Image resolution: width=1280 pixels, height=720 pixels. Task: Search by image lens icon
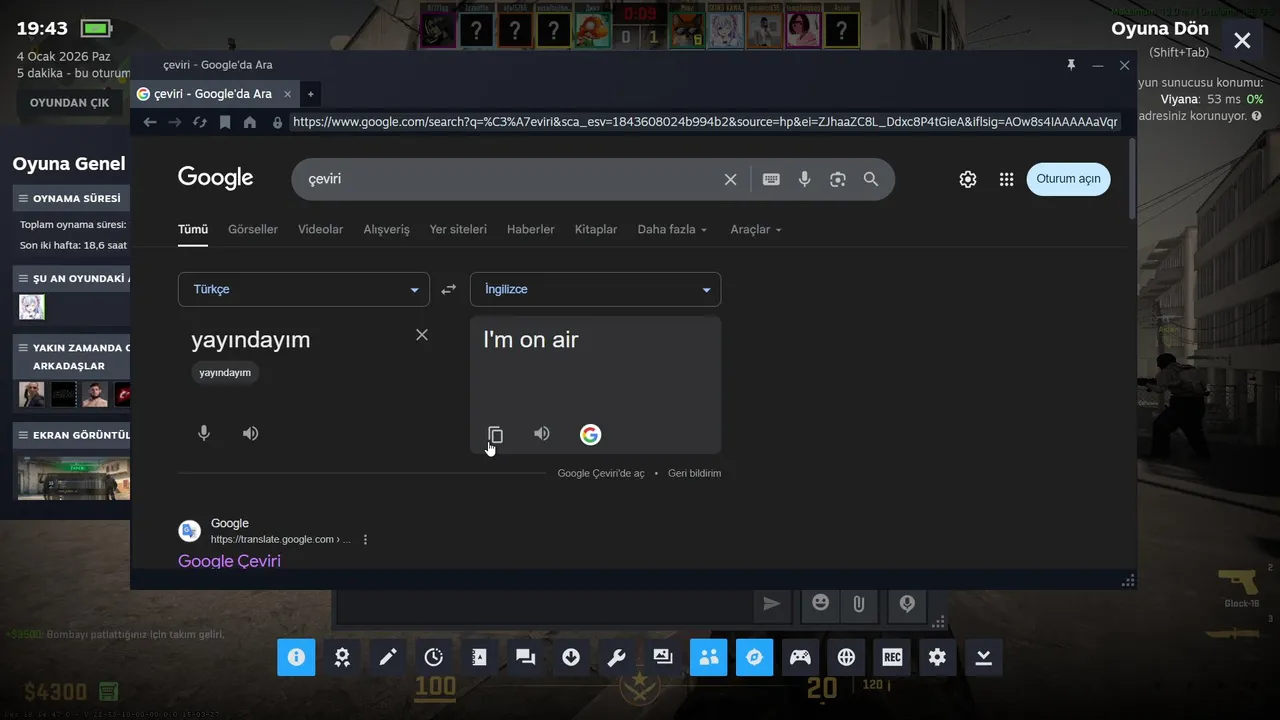coord(838,179)
